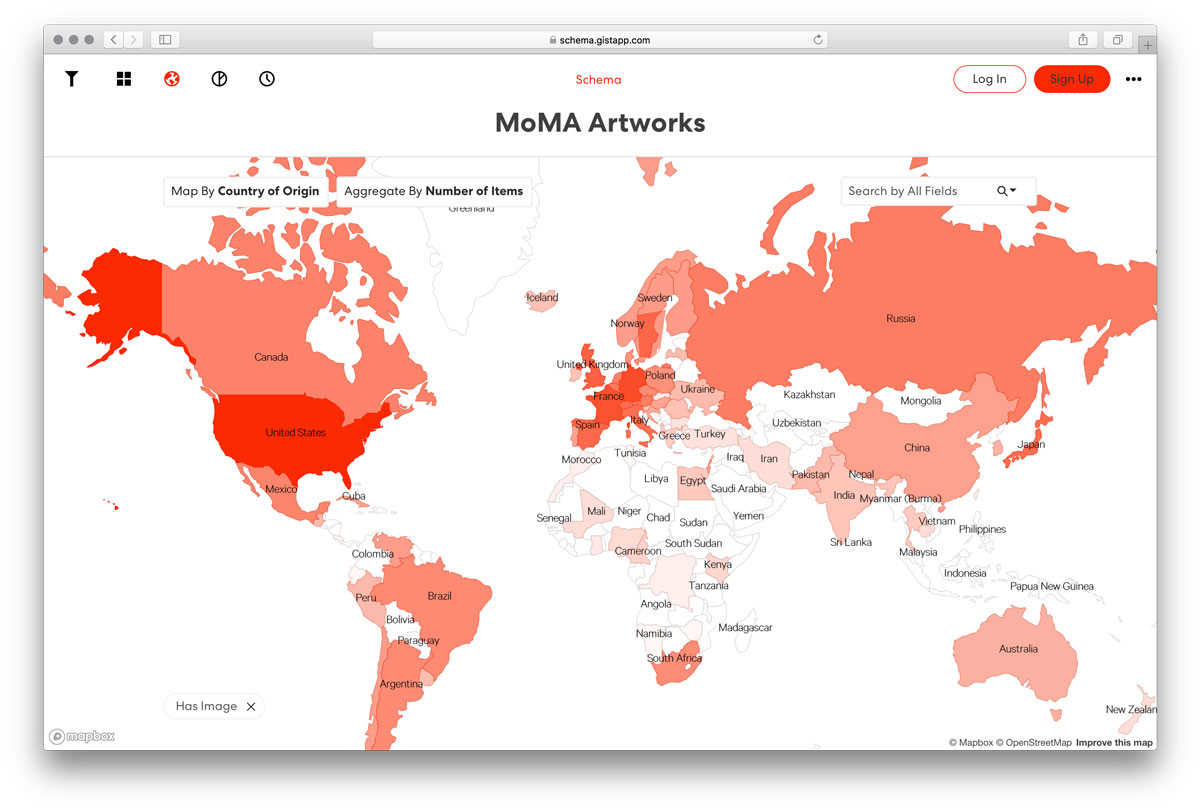This screenshot has width=1200, height=812.
Task: Open the pie chart view
Action: coord(219,79)
